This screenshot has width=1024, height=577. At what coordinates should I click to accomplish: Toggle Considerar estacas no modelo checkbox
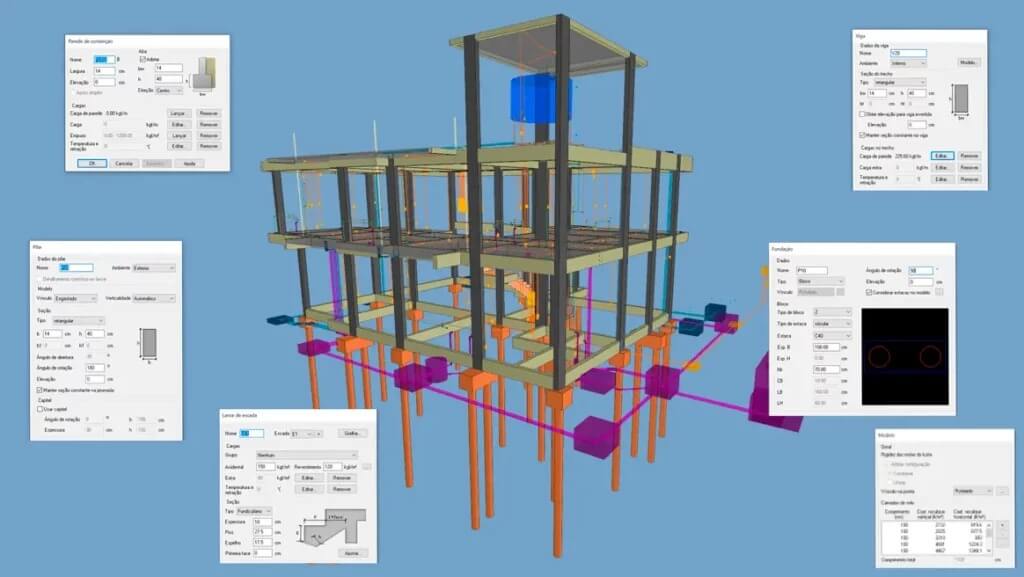click(x=869, y=292)
